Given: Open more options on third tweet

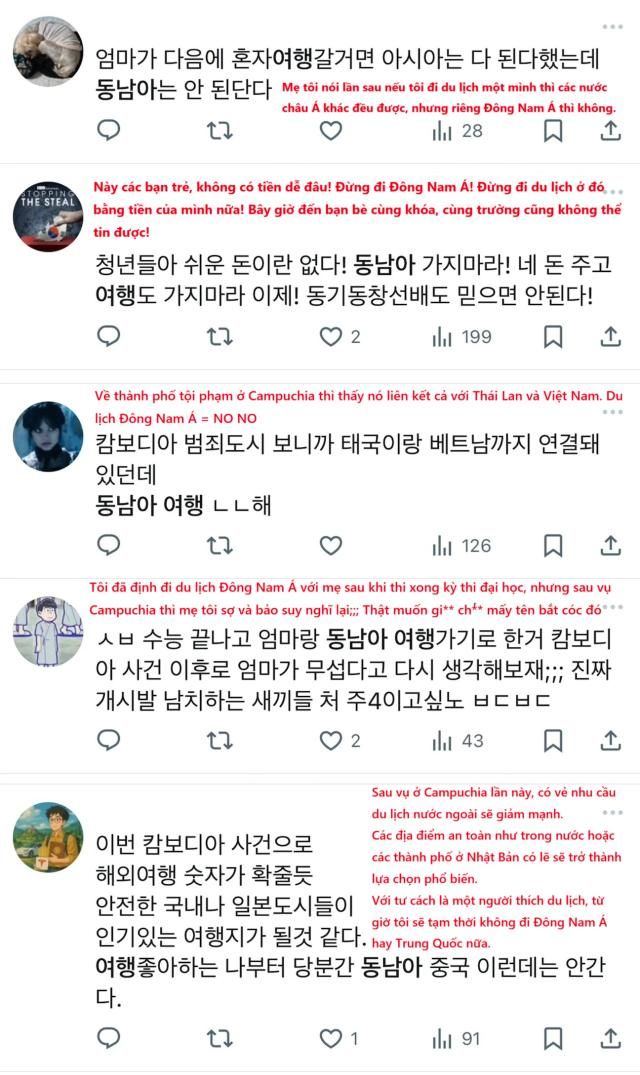Looking at the screenshot, I should (612, 412).
